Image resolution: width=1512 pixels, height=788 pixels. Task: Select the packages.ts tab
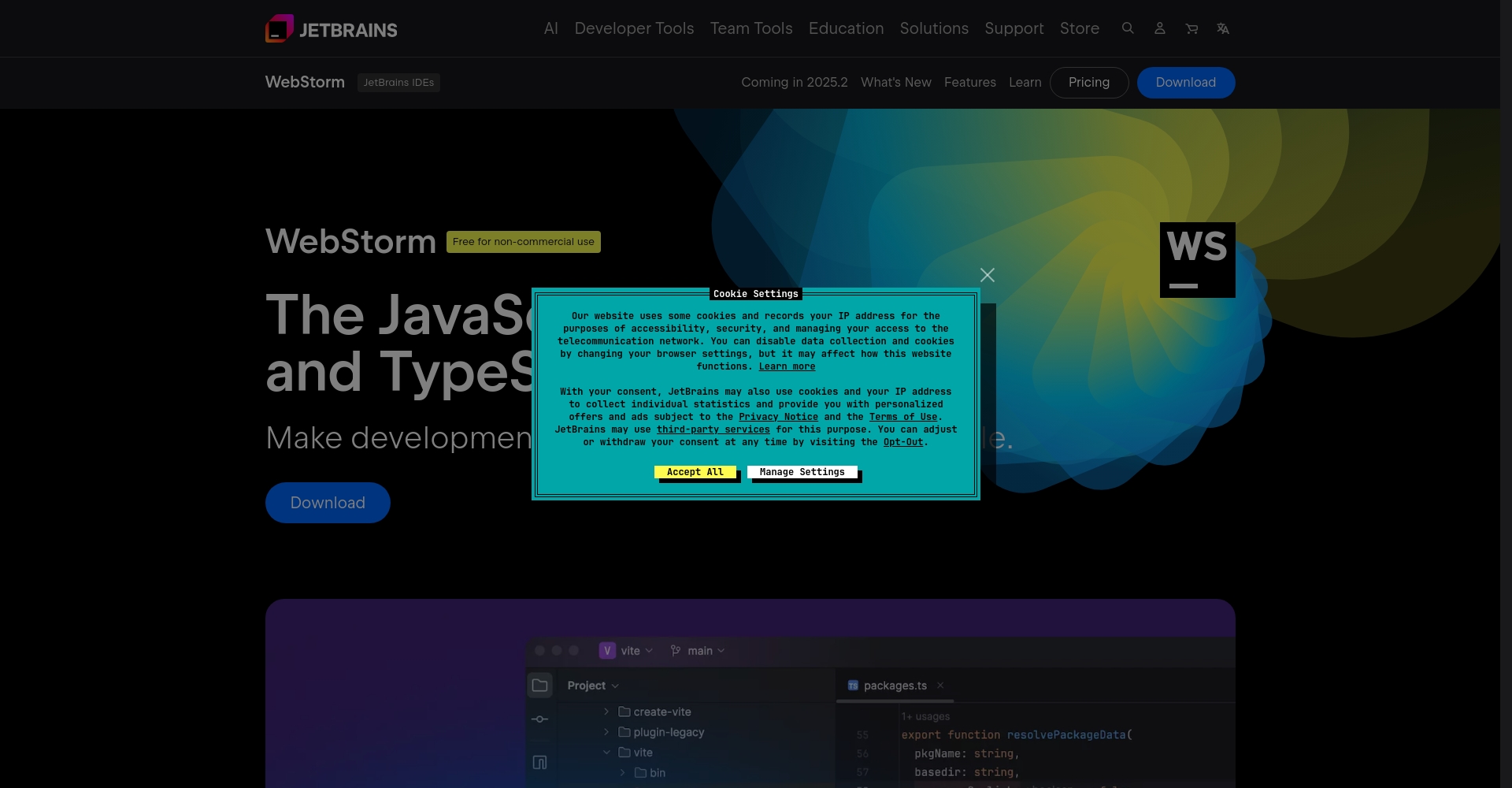point(895,686)
